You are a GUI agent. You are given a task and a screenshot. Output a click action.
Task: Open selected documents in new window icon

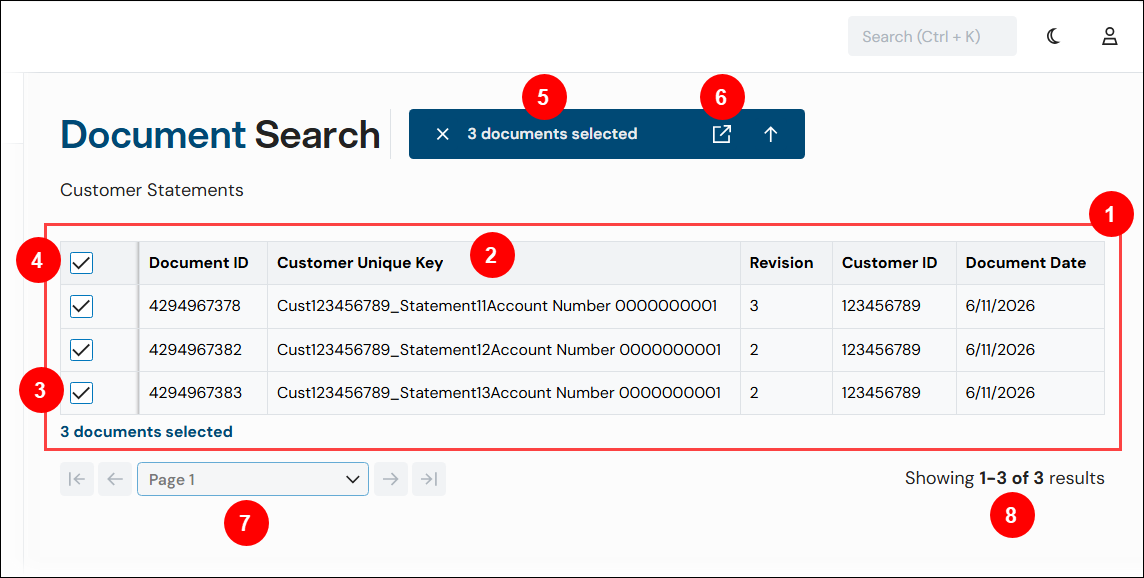[x=721, y=134]
